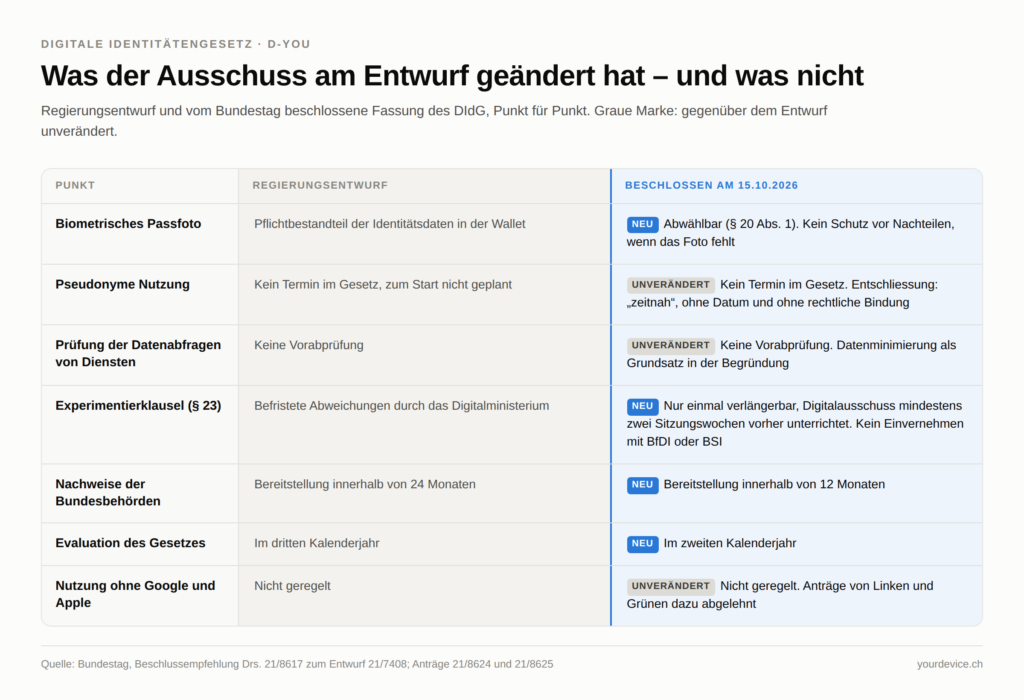Click the REGIERUNGSENTWURF column header
The height and width of the screenshot is (700, 1024).
coord(320,185)
